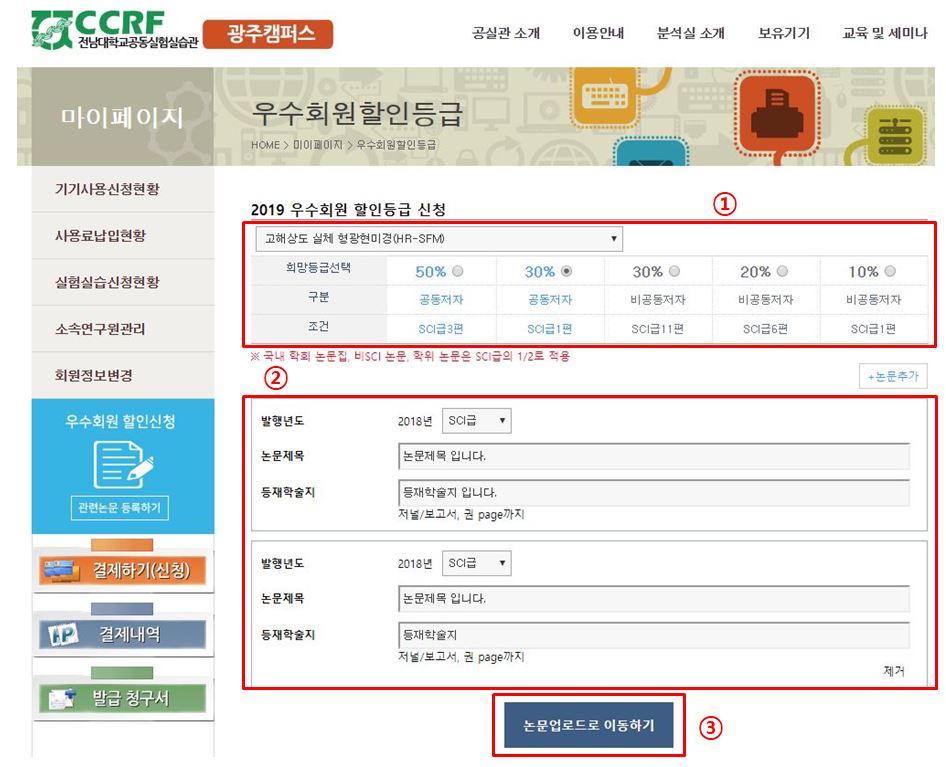Click the 결제하기(신청) payment icon button
This screenshot has width=946, height=767.
coord(124,570)
